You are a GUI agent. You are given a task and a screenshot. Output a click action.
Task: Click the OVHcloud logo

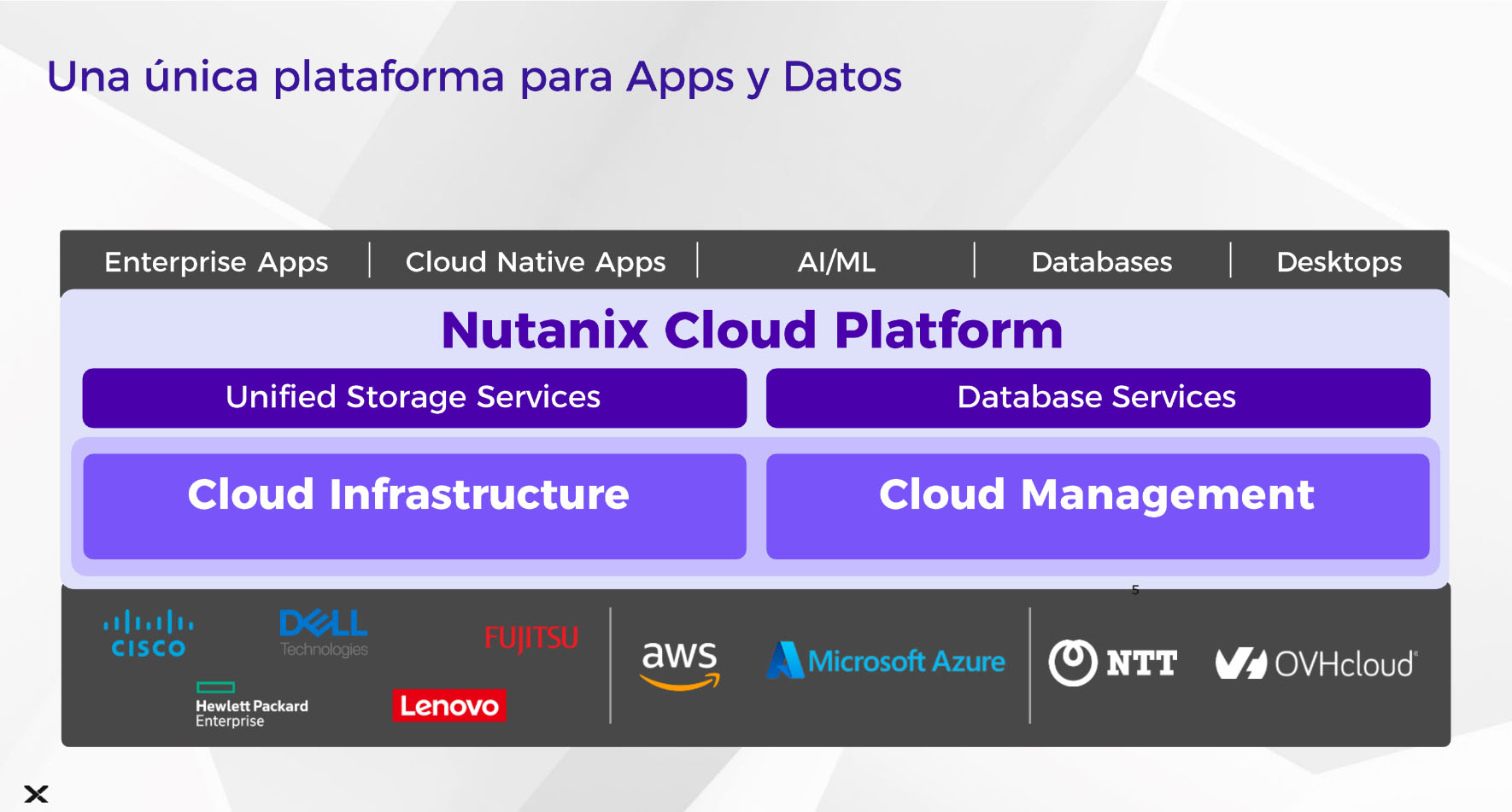[x=1316, y=663]
